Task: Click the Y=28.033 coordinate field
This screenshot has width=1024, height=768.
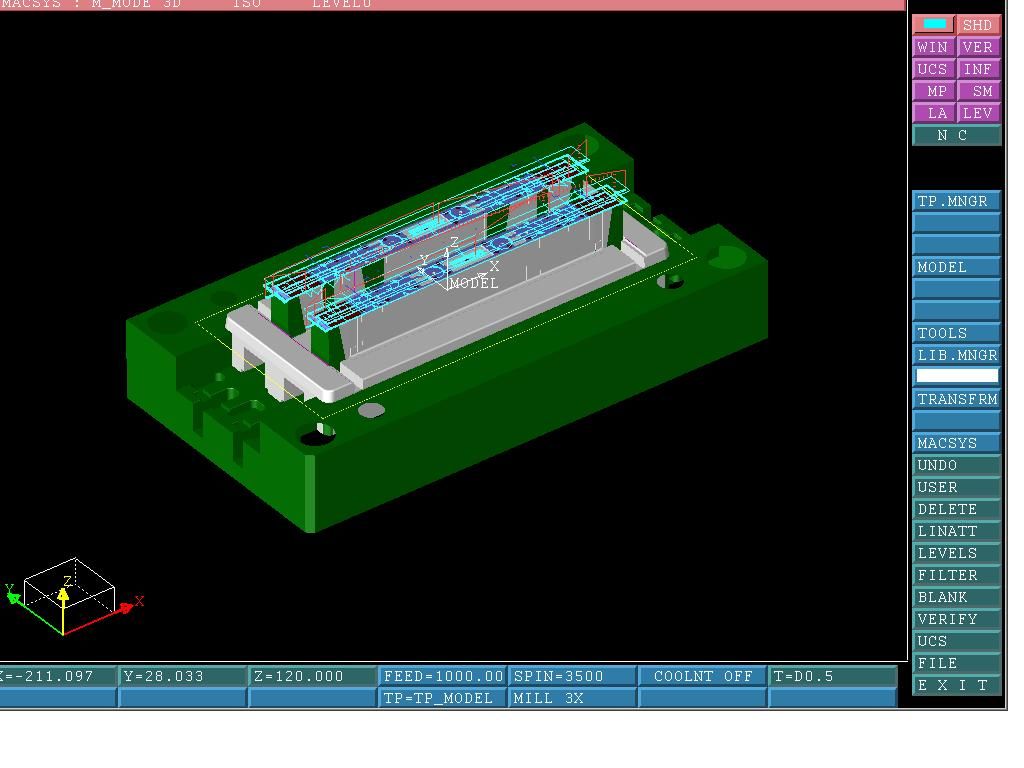Action: (x=182, y=676)
